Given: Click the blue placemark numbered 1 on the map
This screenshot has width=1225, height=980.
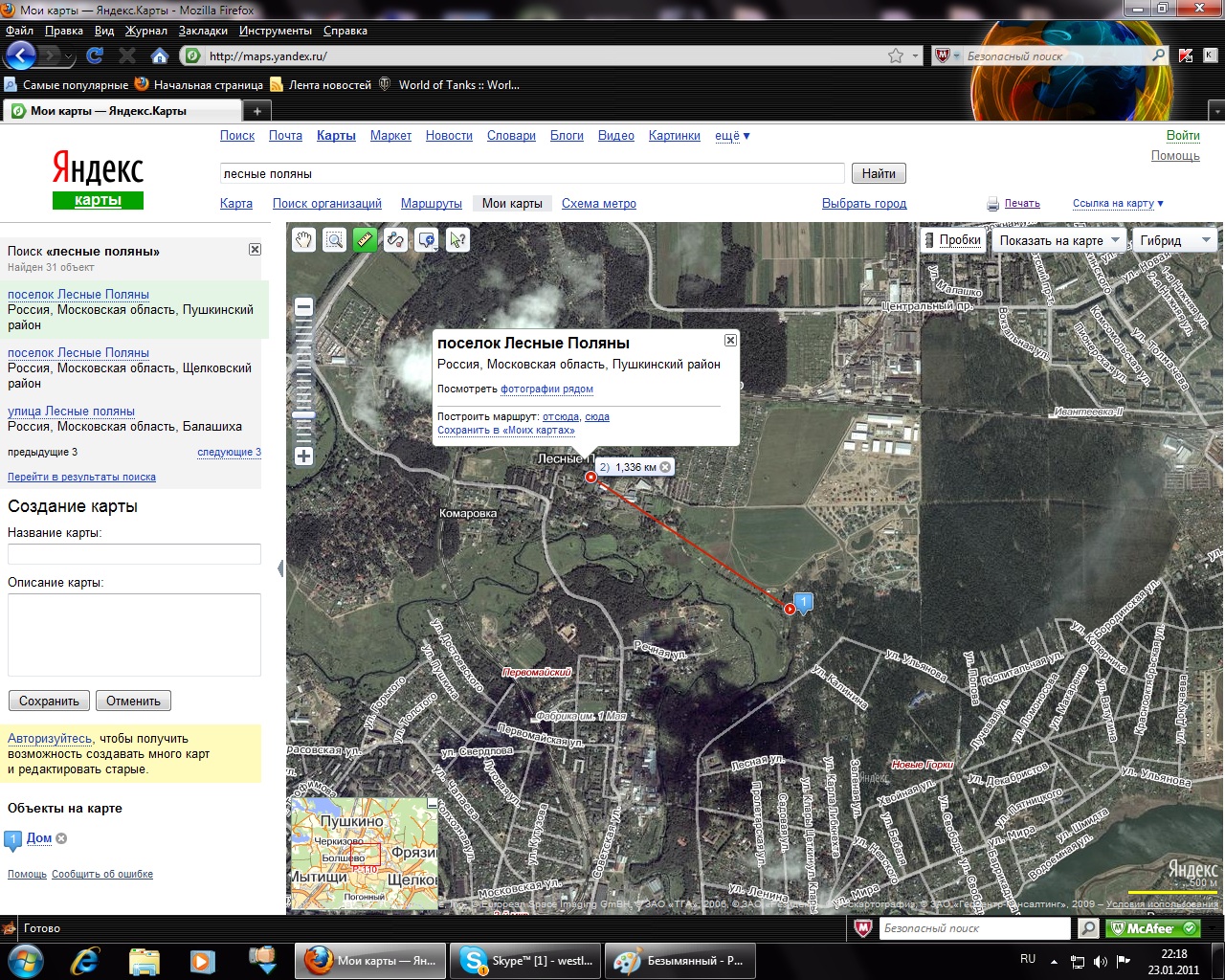Looking at the screenshot, I should click(x=804, y=603).
